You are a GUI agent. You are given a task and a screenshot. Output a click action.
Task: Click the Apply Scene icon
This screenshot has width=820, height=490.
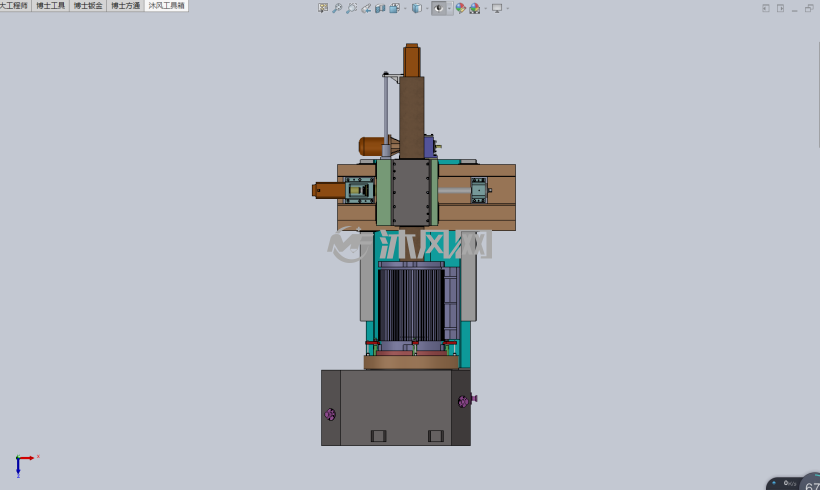click(475, 8)
